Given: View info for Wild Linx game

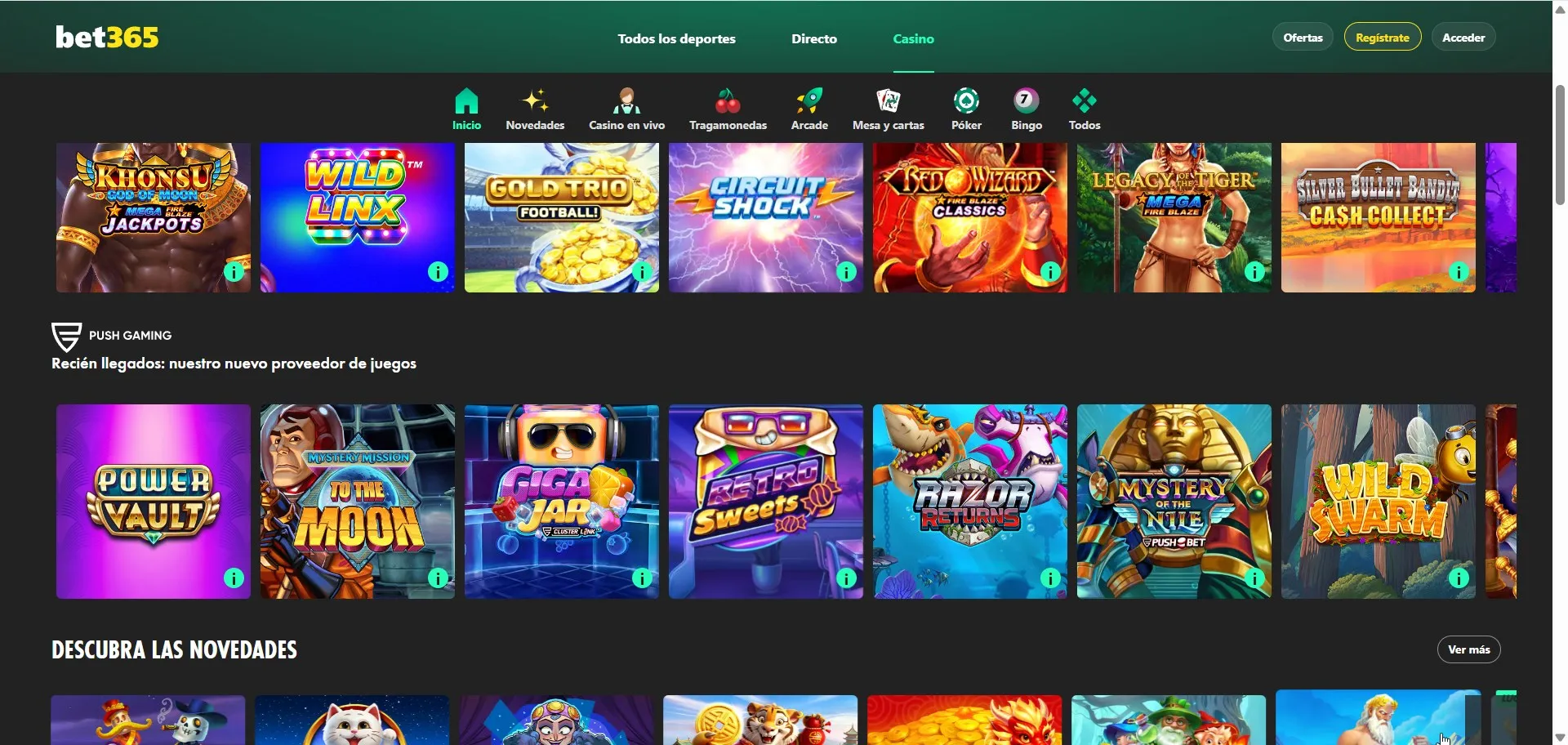Looking at the screenshot, I should click(x=439, y=272).
